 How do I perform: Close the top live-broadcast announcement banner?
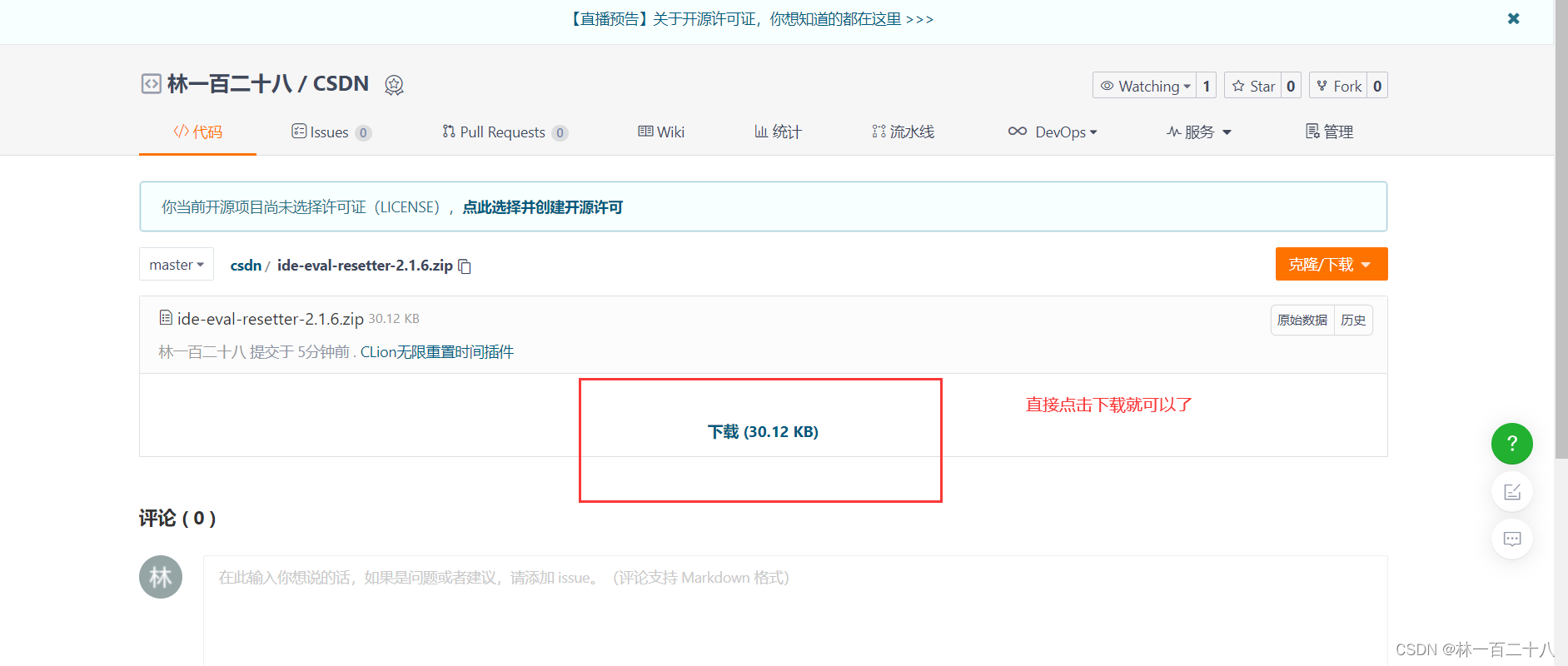[x=1513, y=18]
